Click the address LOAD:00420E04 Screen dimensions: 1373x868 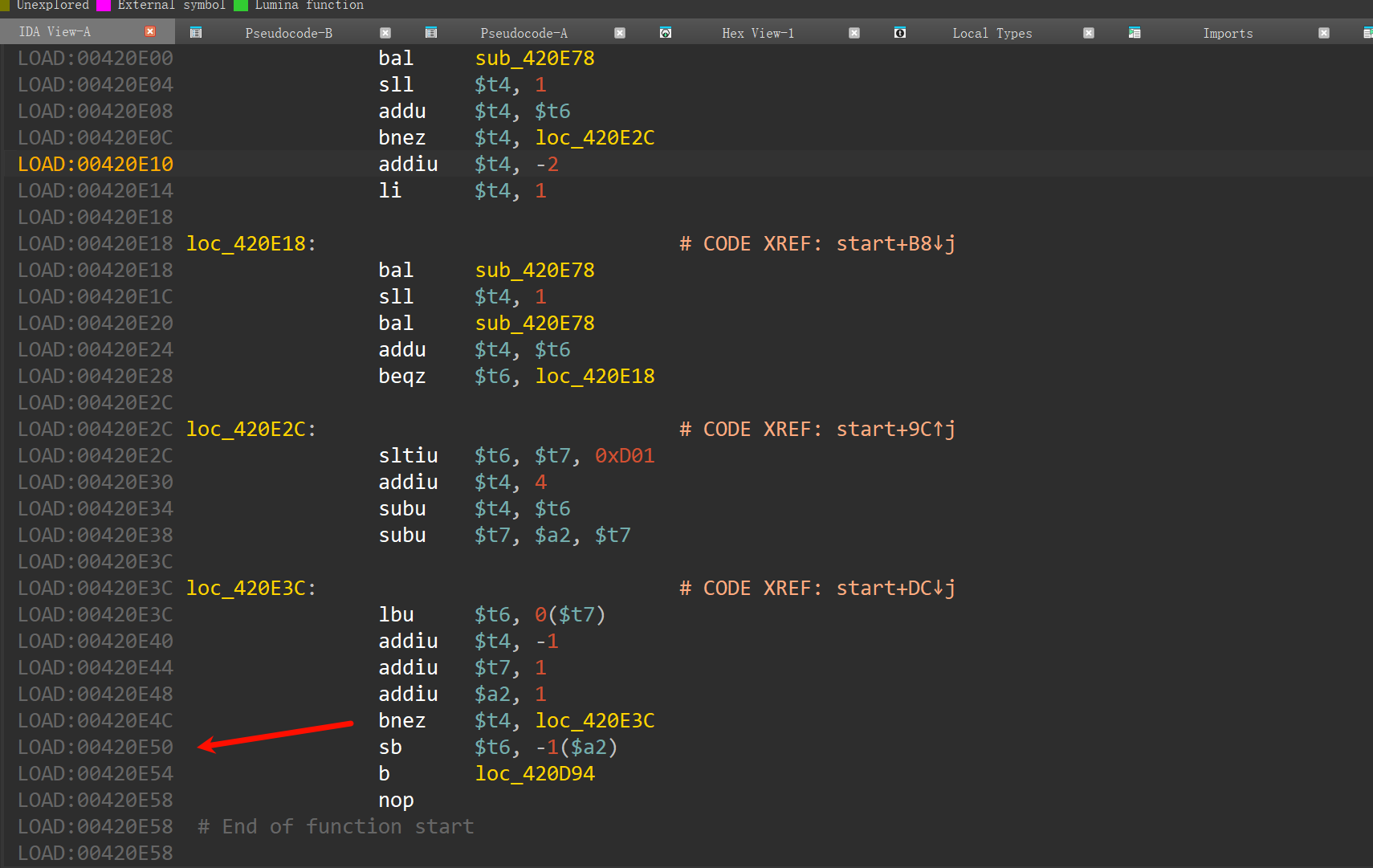point(96,85)
